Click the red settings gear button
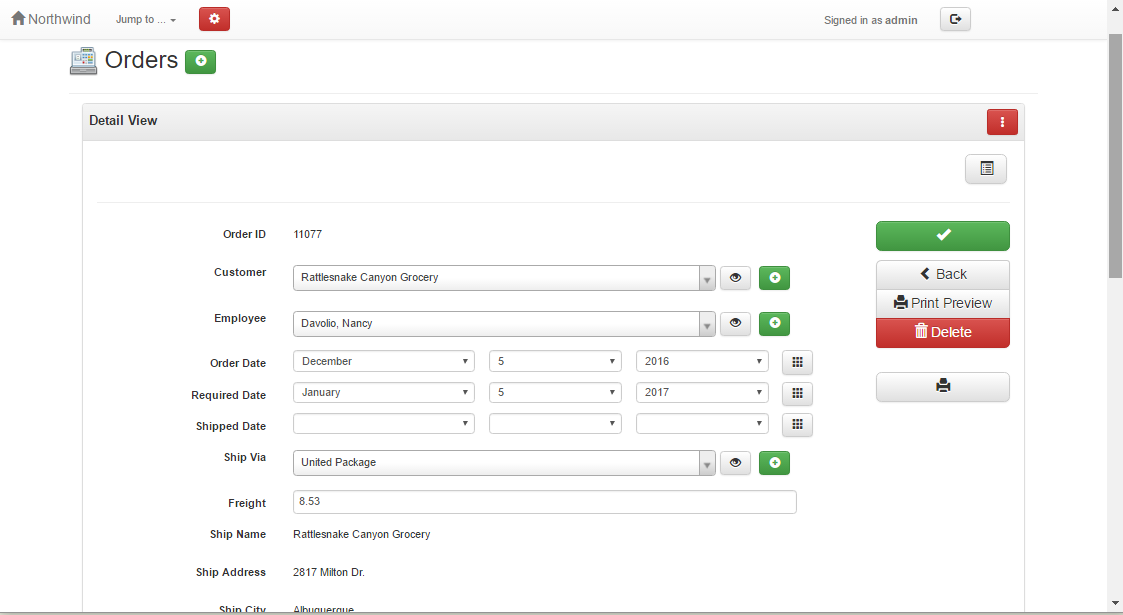Viewport: 1123px width, 615px height. tap(214, 19)
